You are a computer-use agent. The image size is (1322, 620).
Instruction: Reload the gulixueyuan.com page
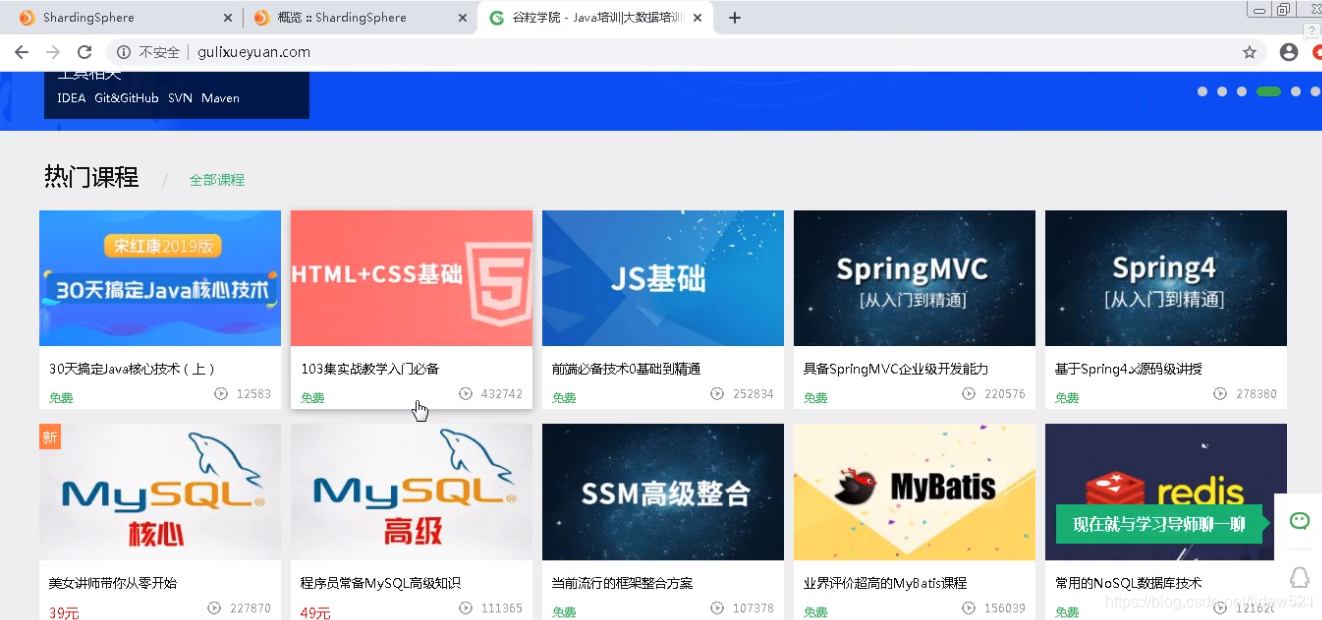coord(85,52)
